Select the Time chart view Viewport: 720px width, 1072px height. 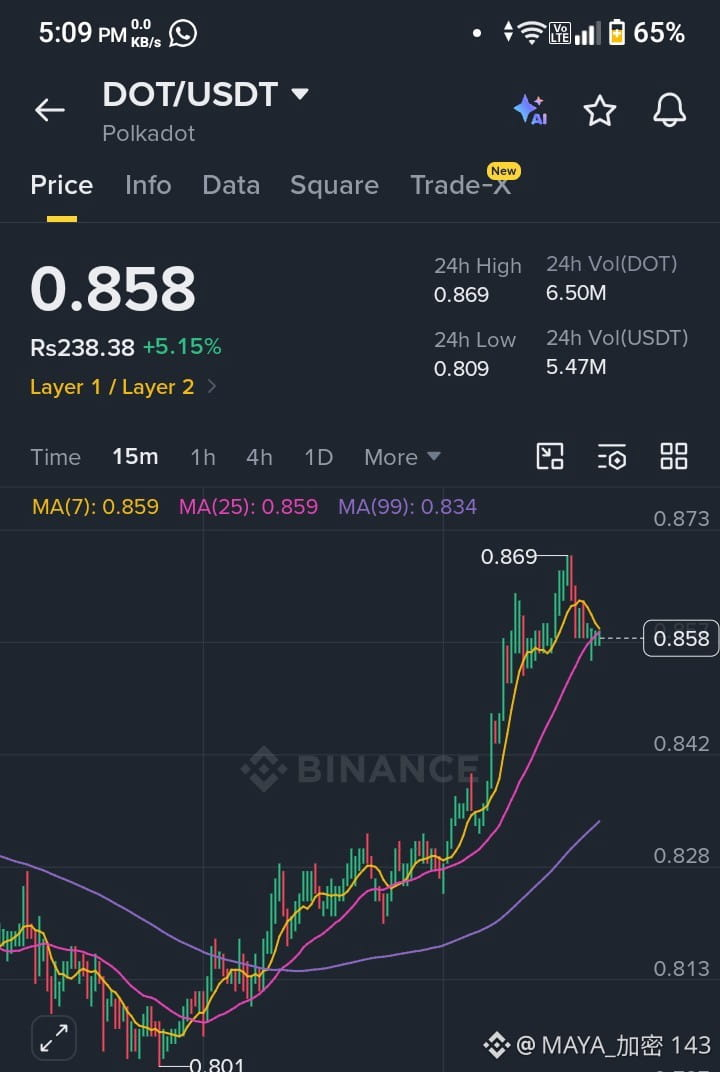click(x=55, y=457)
